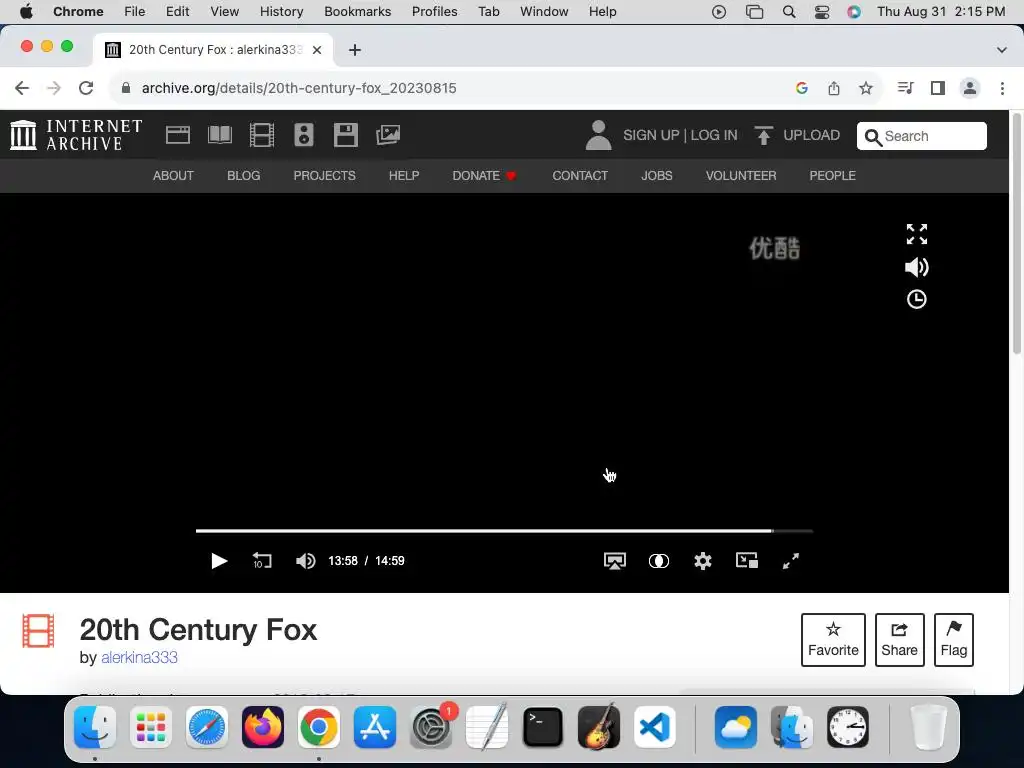The height and width of the screenshot is (768, 1024).
Task: Launch Visual Studio Code from Dock
Action: [655, 727]
